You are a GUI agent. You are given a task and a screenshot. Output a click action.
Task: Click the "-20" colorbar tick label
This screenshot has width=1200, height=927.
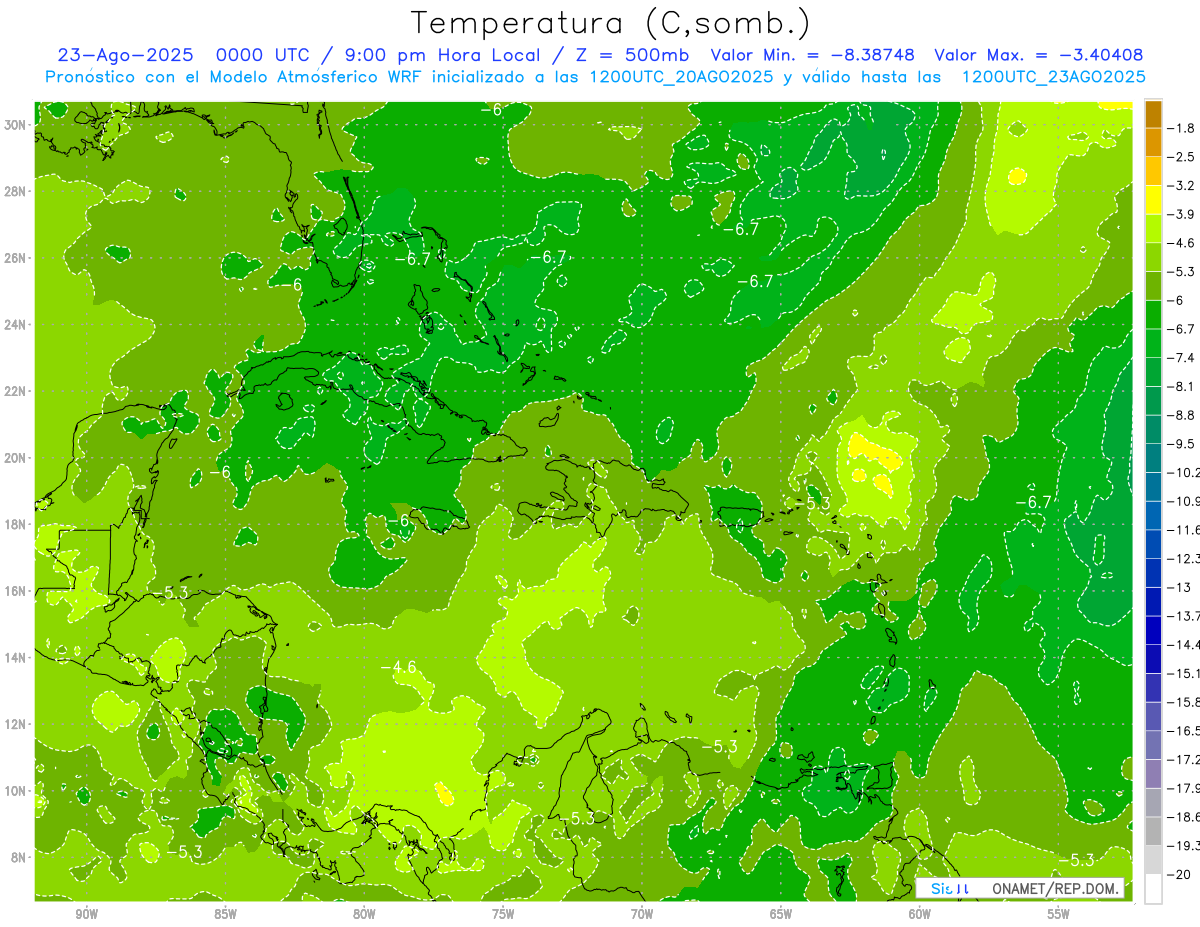tap(1178, 873)
